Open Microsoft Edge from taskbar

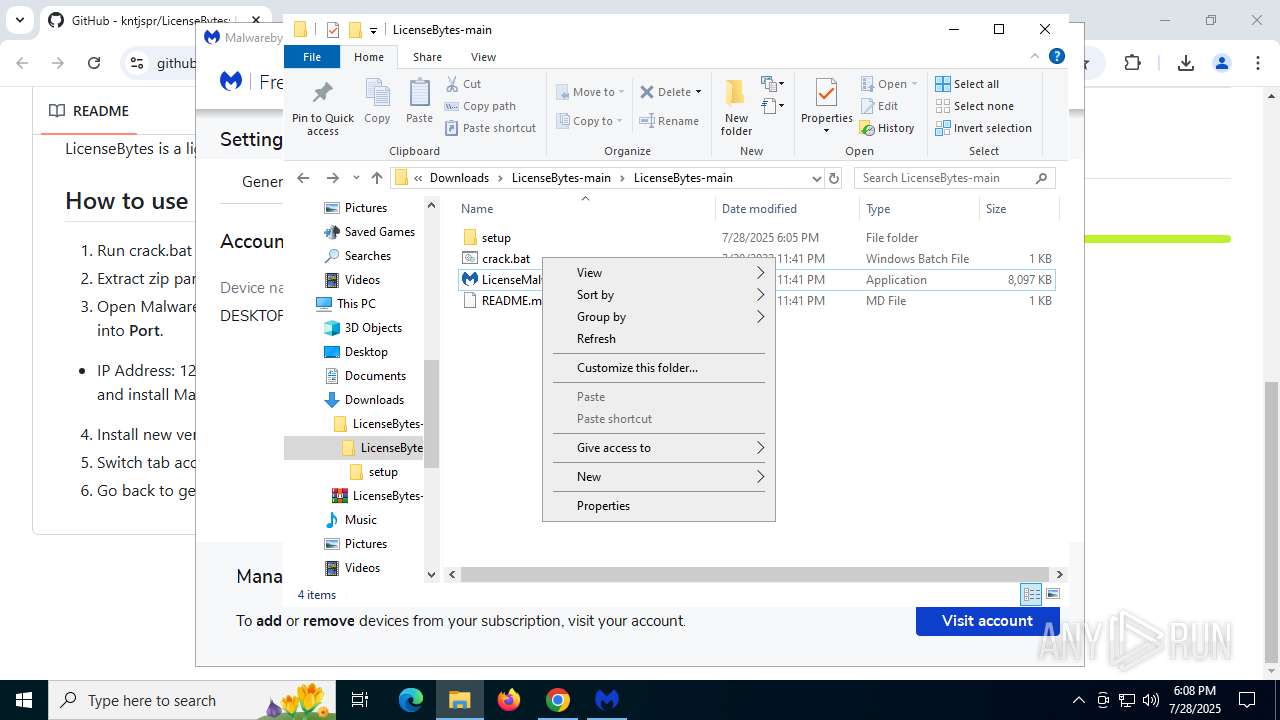411,700
